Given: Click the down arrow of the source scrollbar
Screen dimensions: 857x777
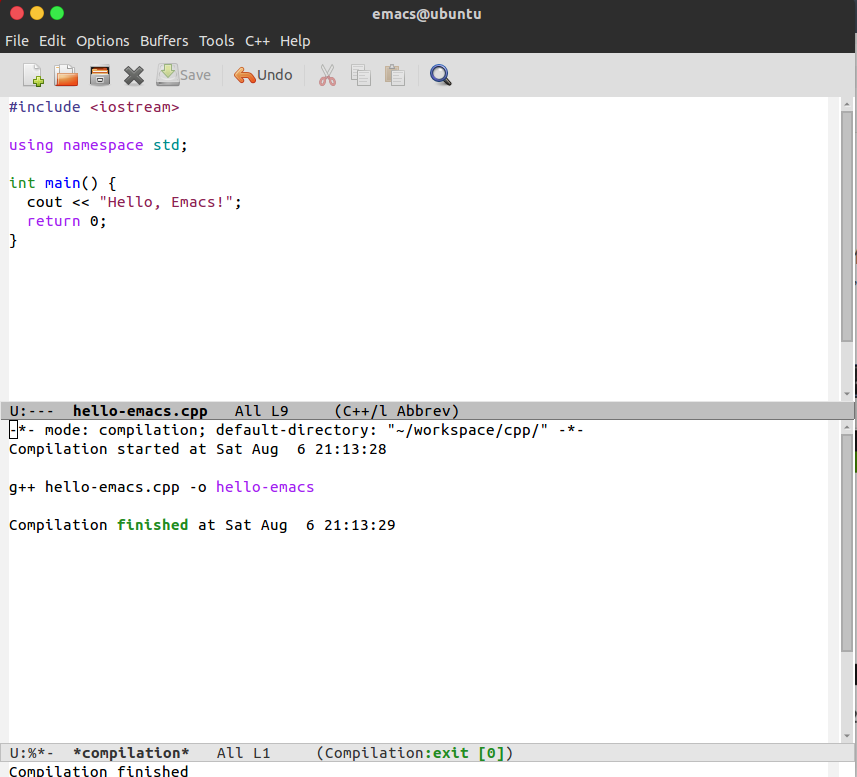Looking at the screenshot, I should pos(847,394).
